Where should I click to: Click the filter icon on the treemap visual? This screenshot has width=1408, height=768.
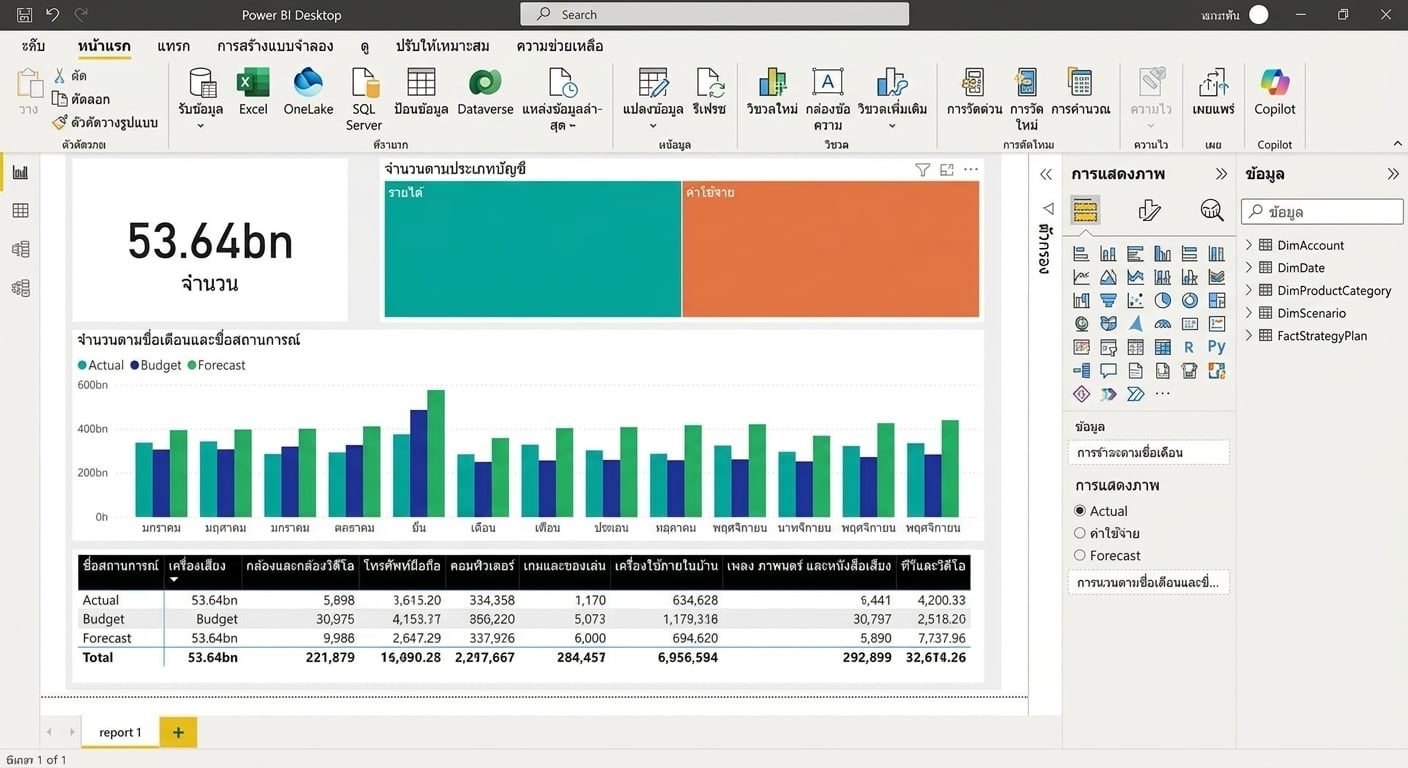tap(922, 170)
